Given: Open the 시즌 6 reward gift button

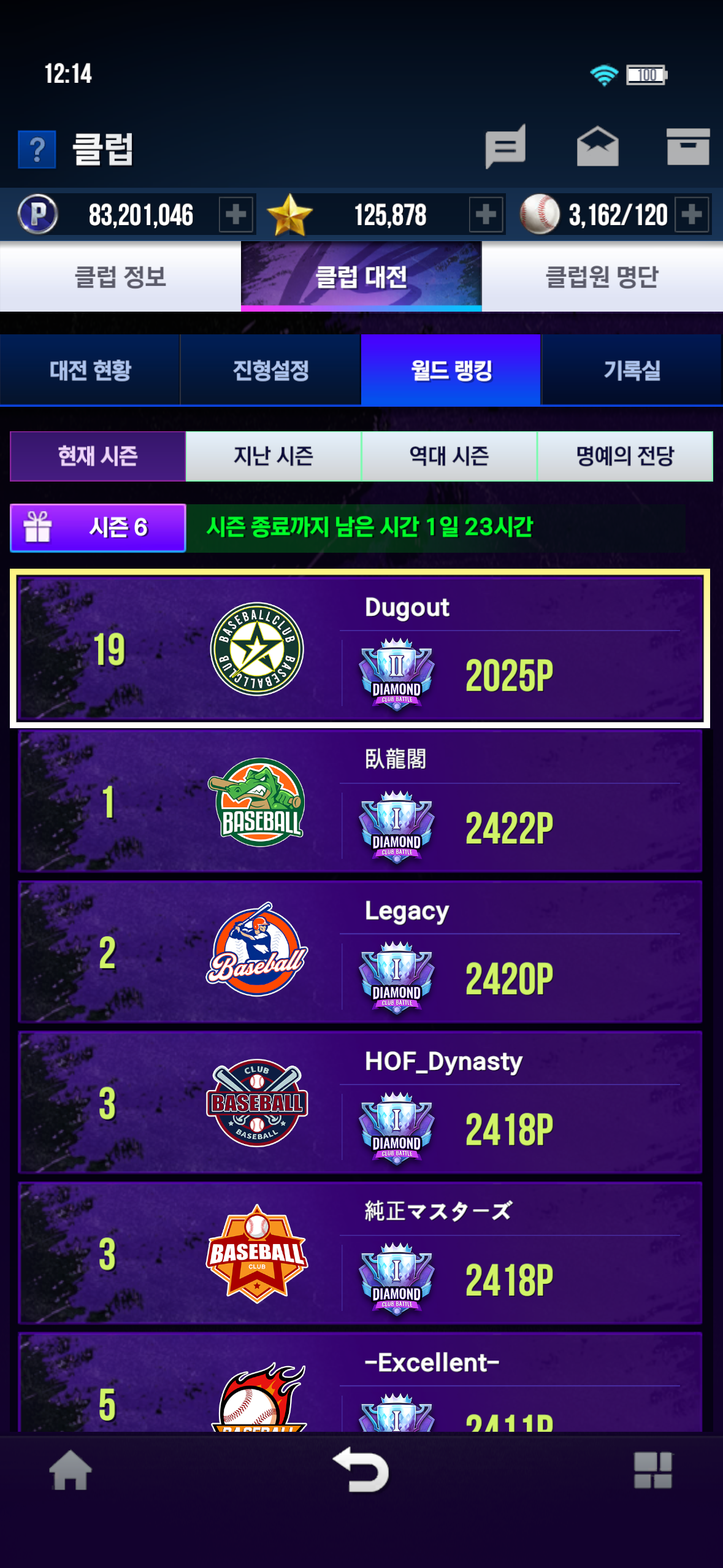Looking at the screenshot, I should (98, 528).
